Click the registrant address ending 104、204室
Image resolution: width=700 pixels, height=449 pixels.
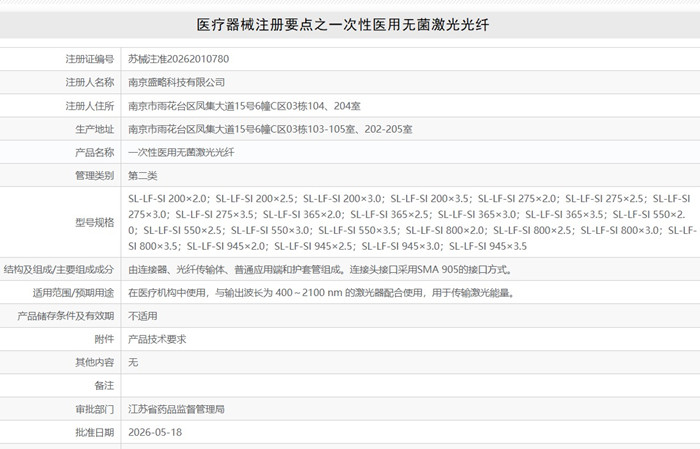click(x=244, y=106)
